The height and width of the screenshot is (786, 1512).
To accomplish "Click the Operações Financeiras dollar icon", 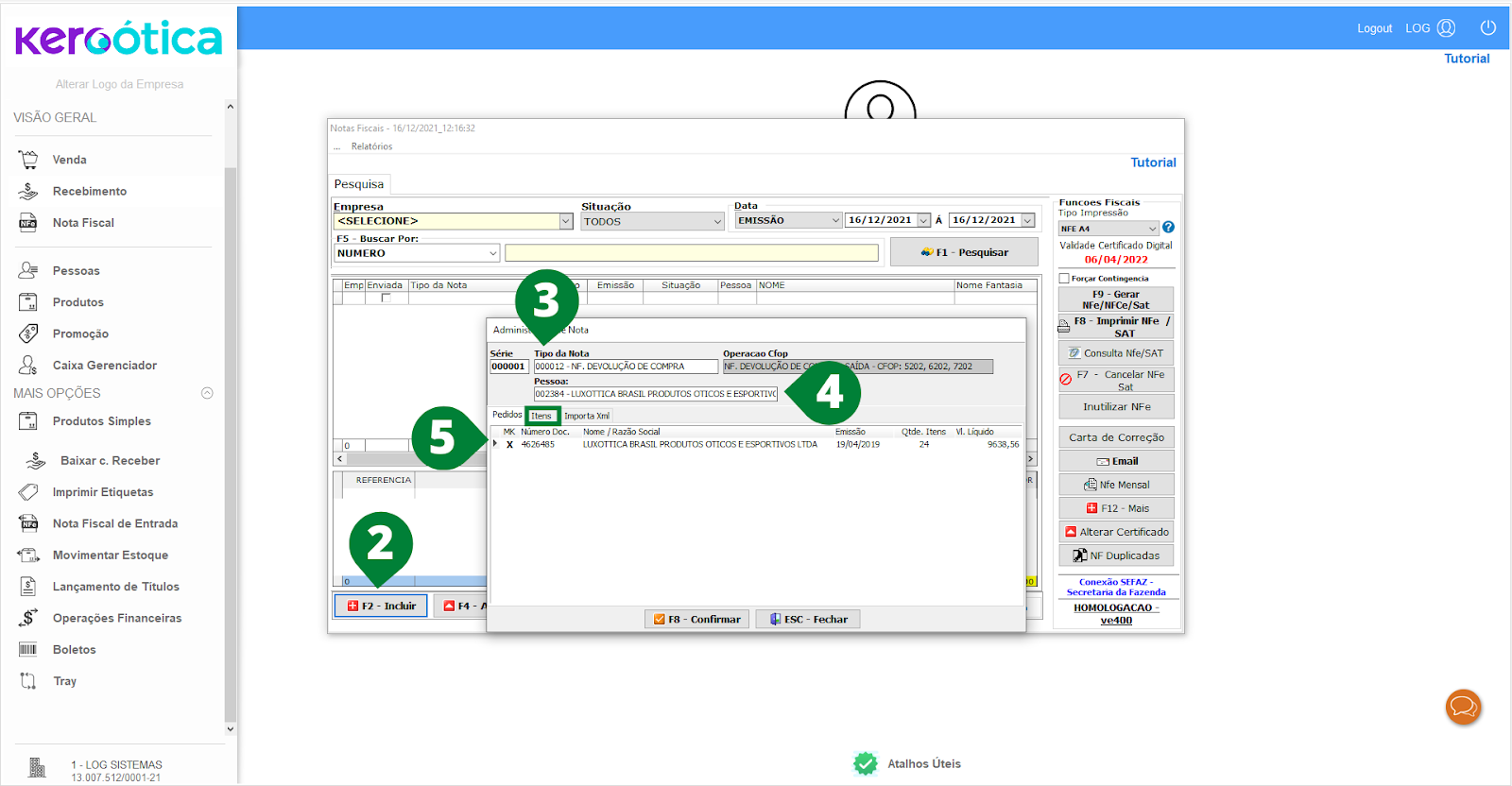I will pyautogui.click(x=28, y=618).
